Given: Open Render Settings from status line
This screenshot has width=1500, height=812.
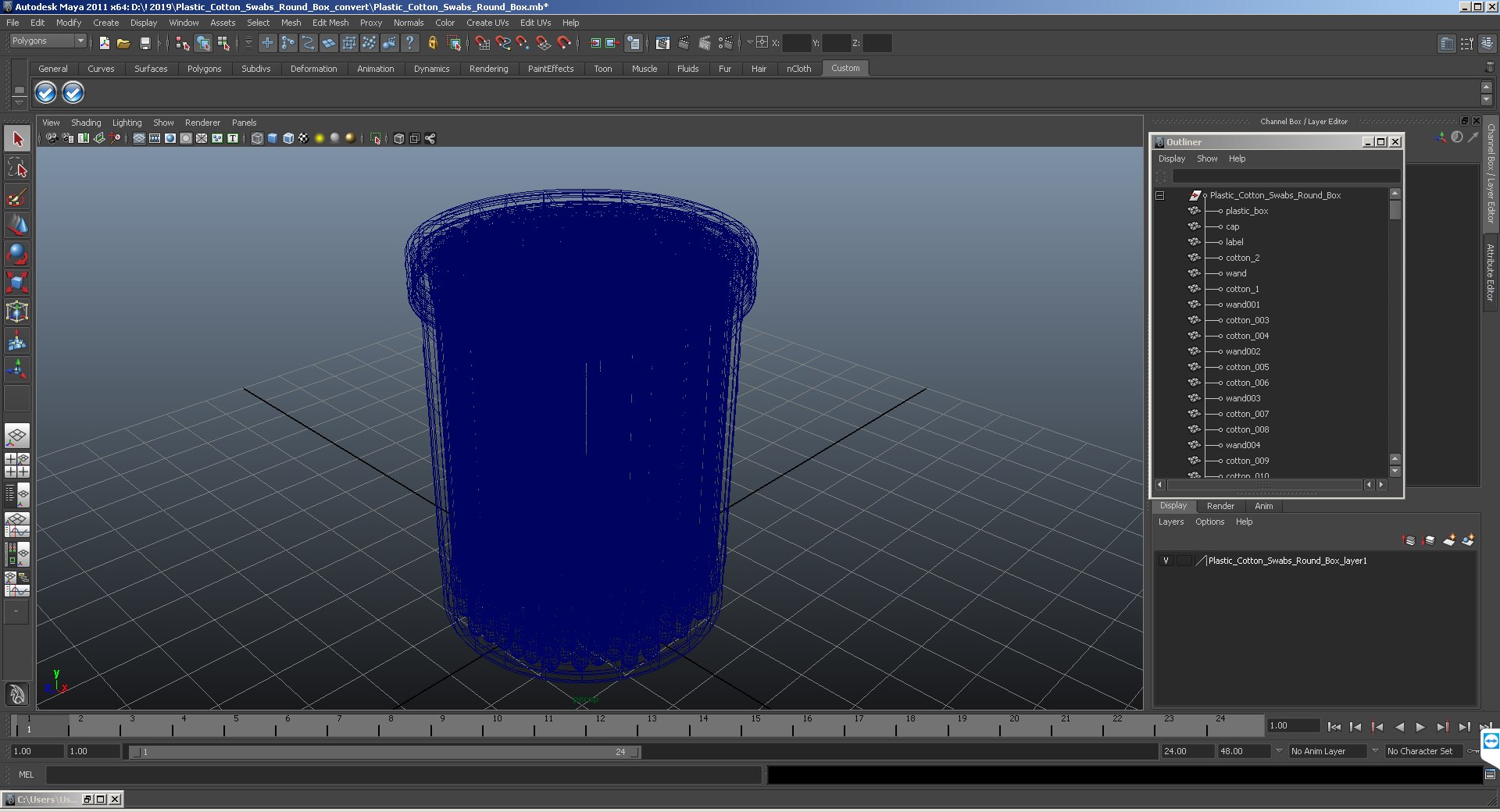Looking at the screenshot, I should [x=726, y=43].
